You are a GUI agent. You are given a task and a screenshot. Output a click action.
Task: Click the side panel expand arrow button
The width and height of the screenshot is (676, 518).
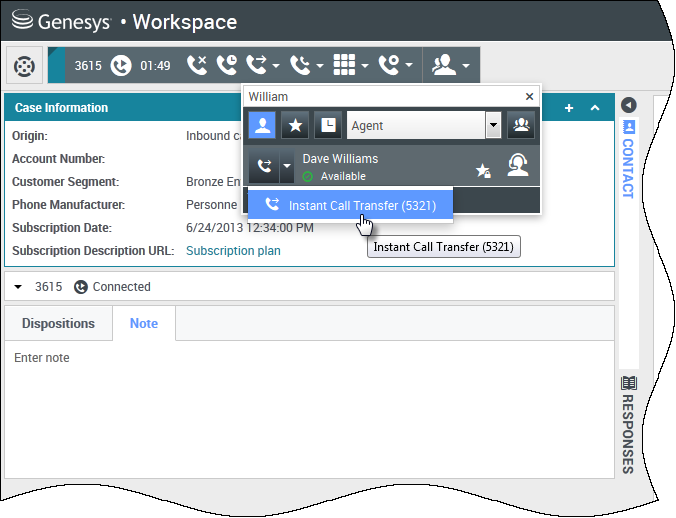click(629, 105)
